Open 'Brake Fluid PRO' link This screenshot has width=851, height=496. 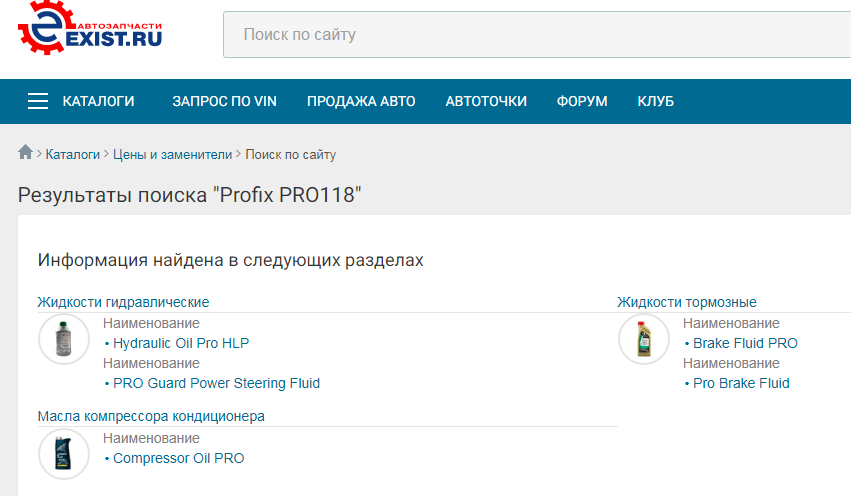click(745, 343)
